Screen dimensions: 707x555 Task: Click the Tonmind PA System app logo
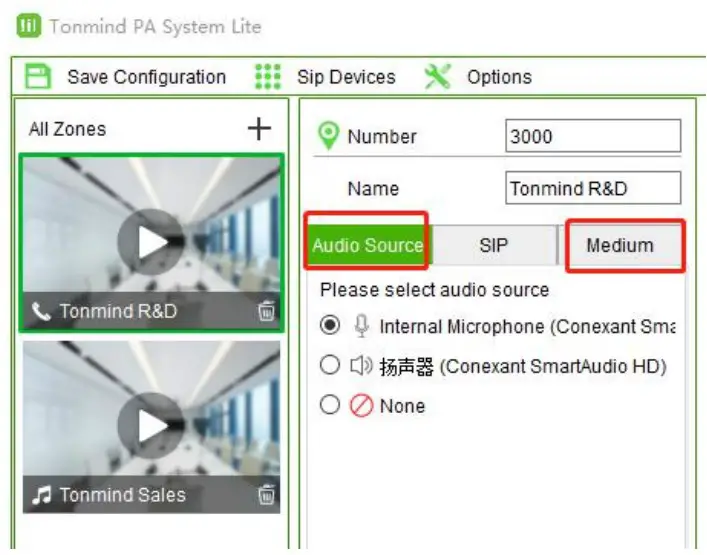coord(29,26)
